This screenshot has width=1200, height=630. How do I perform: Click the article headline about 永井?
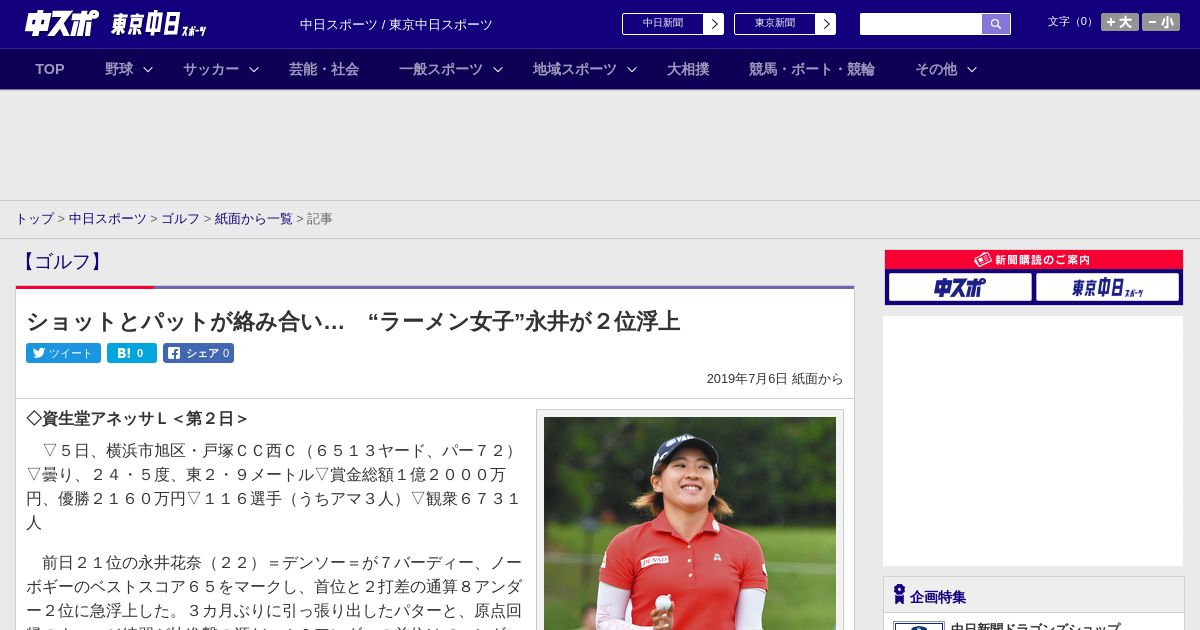353,321
